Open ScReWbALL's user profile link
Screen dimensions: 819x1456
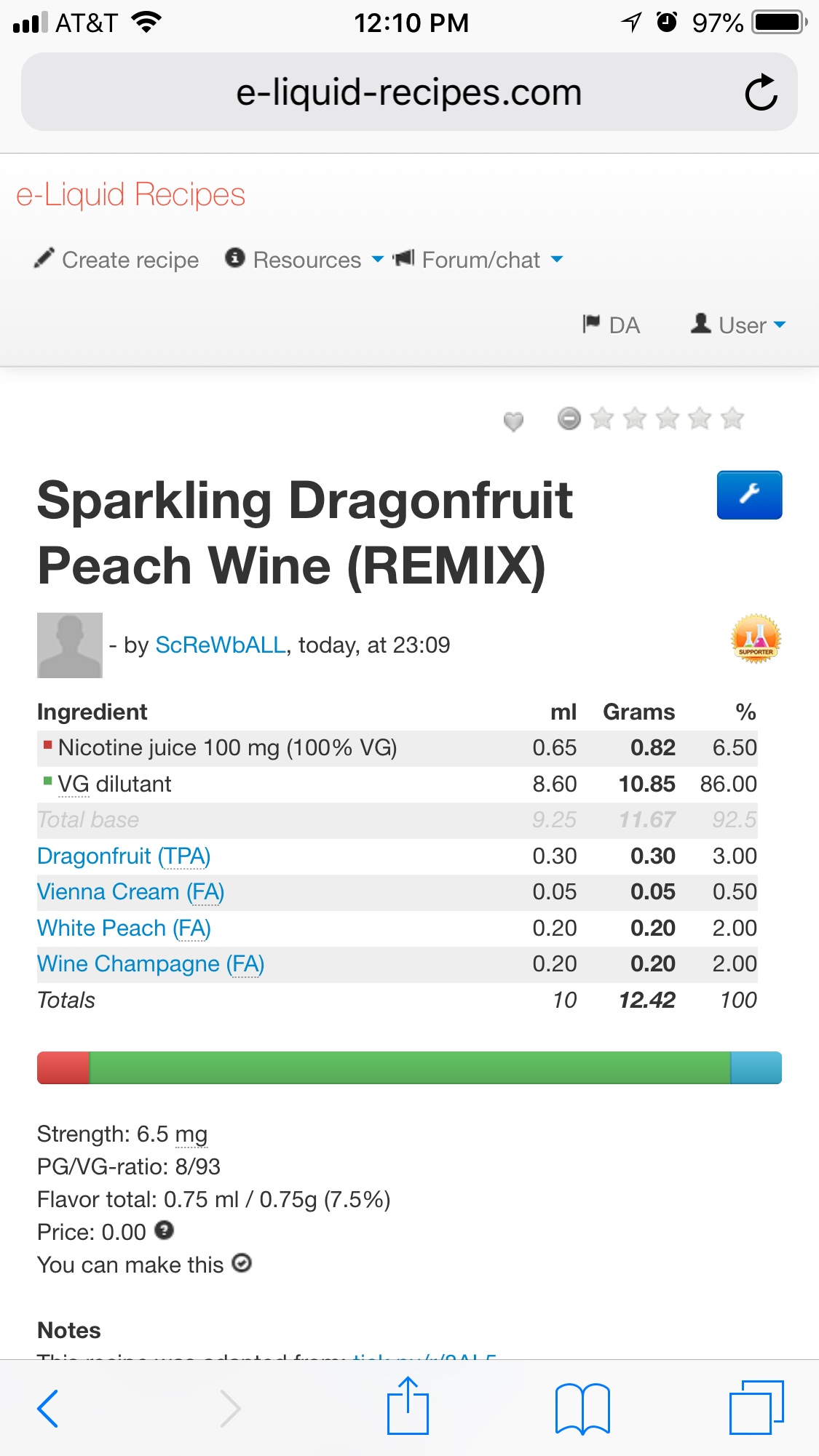point(221,645)
